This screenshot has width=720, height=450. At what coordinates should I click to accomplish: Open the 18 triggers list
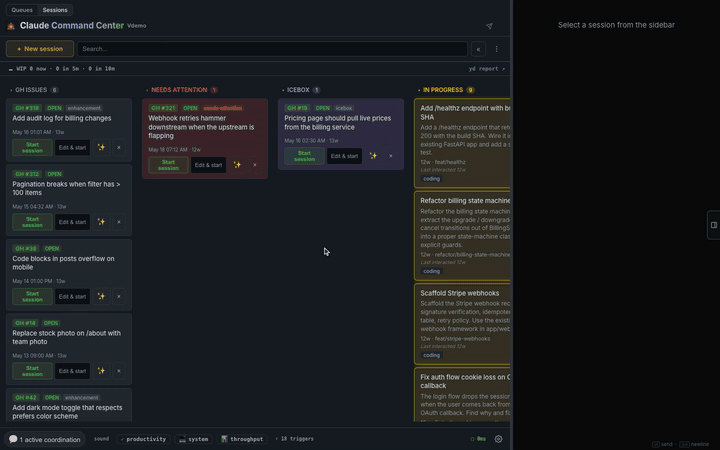(x=294, y=439)
